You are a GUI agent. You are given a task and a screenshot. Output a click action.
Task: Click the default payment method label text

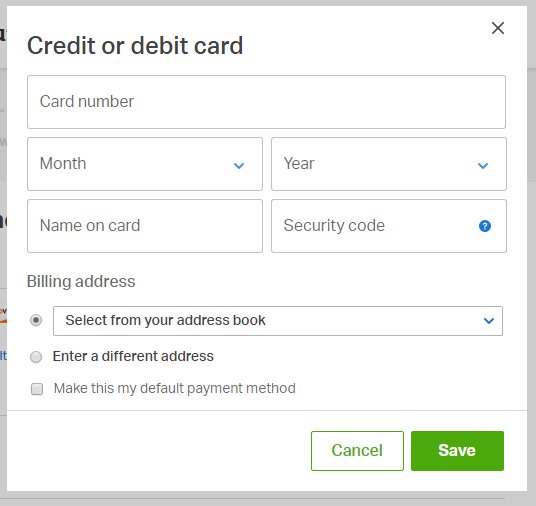pyautogui.click(x=175, y=388)
